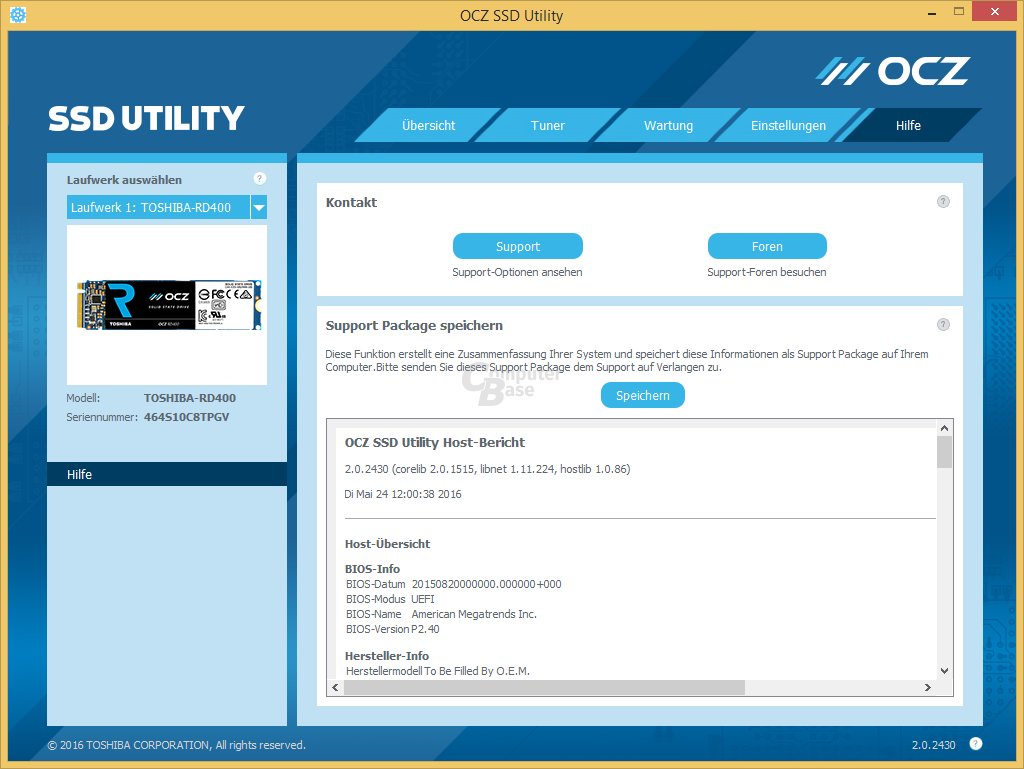
Task: Click the BIOS-Name American Megatrends Inc. entry
Action: pos(441,614)
